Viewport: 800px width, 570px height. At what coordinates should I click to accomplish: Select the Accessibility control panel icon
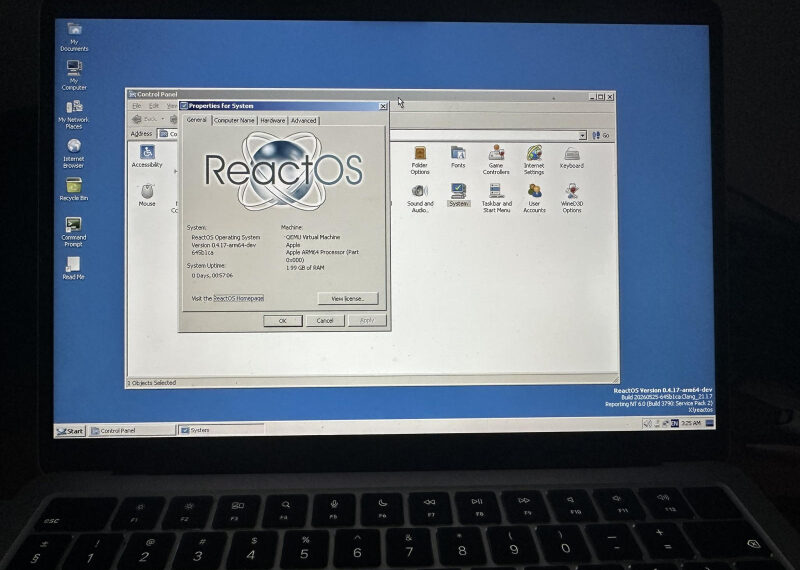147,156
